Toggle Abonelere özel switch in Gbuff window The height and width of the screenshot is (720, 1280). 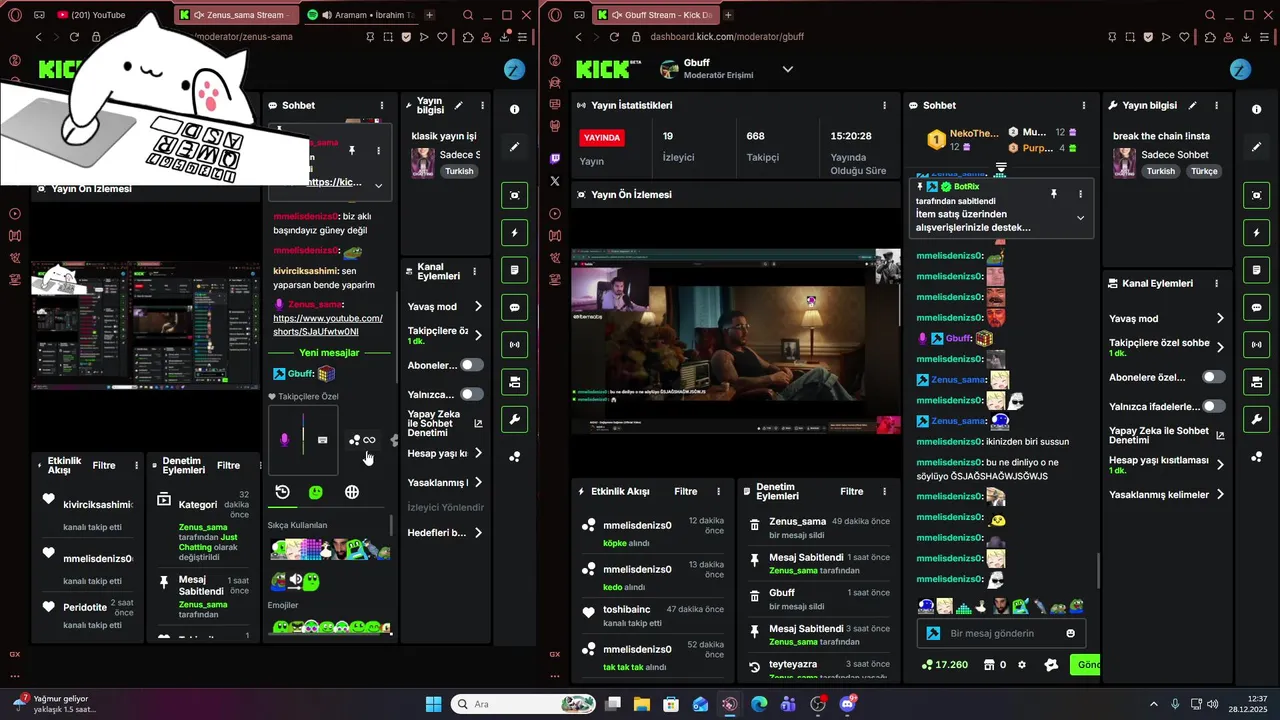(x=1214, y=377)
